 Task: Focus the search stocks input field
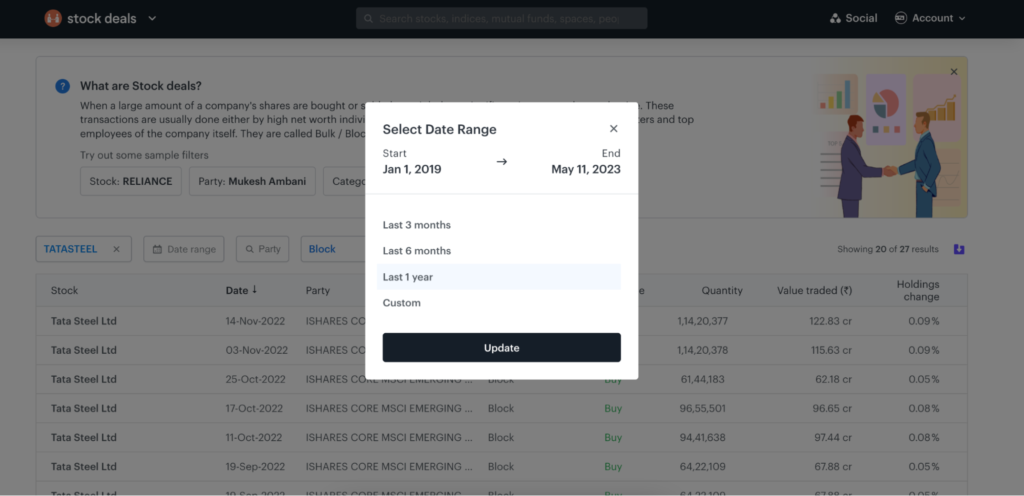[502, 18]
